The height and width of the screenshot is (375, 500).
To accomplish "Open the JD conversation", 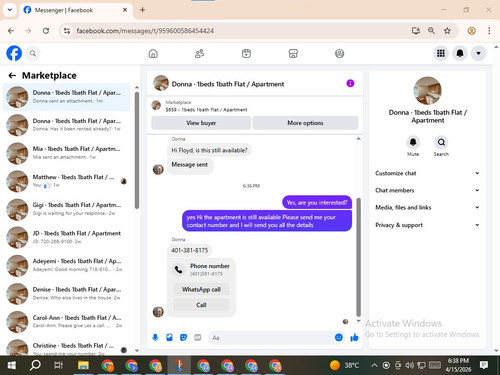I will pos(66,237).
